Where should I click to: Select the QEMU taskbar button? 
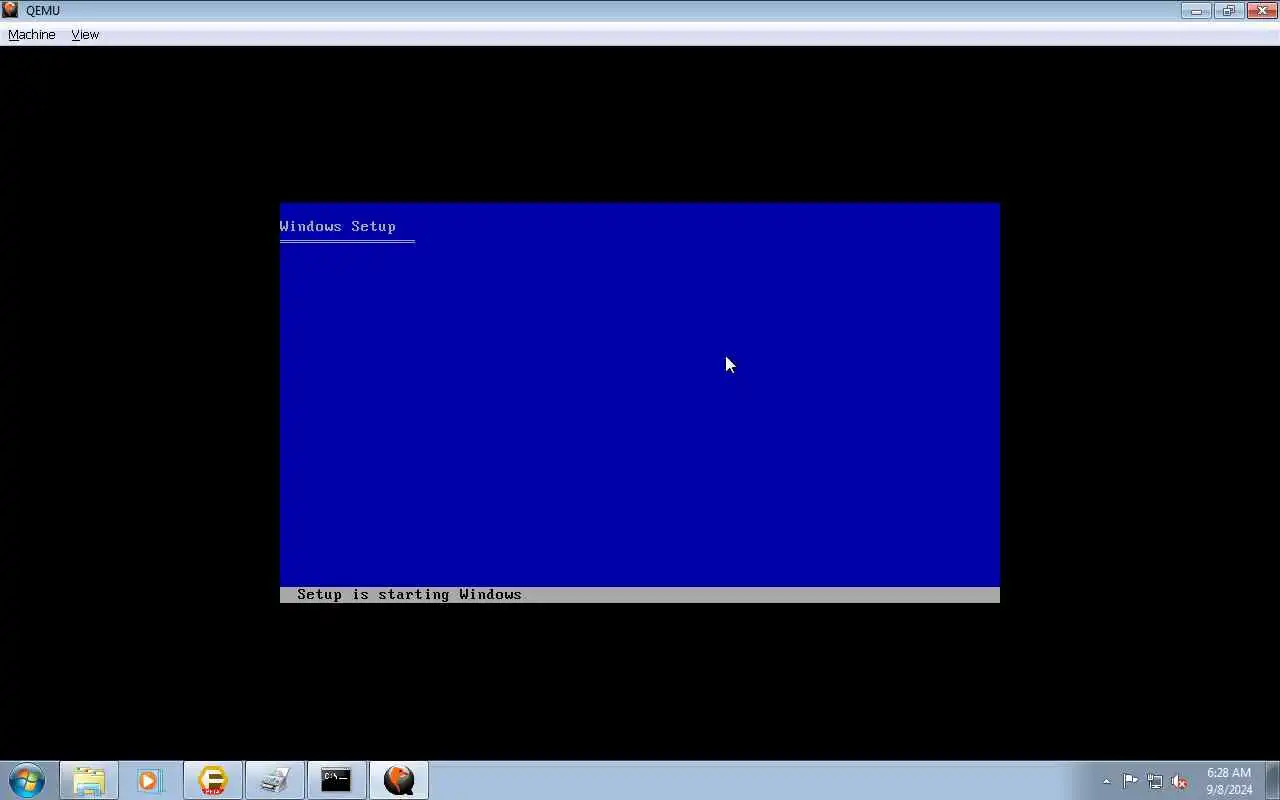pos(399,780)
